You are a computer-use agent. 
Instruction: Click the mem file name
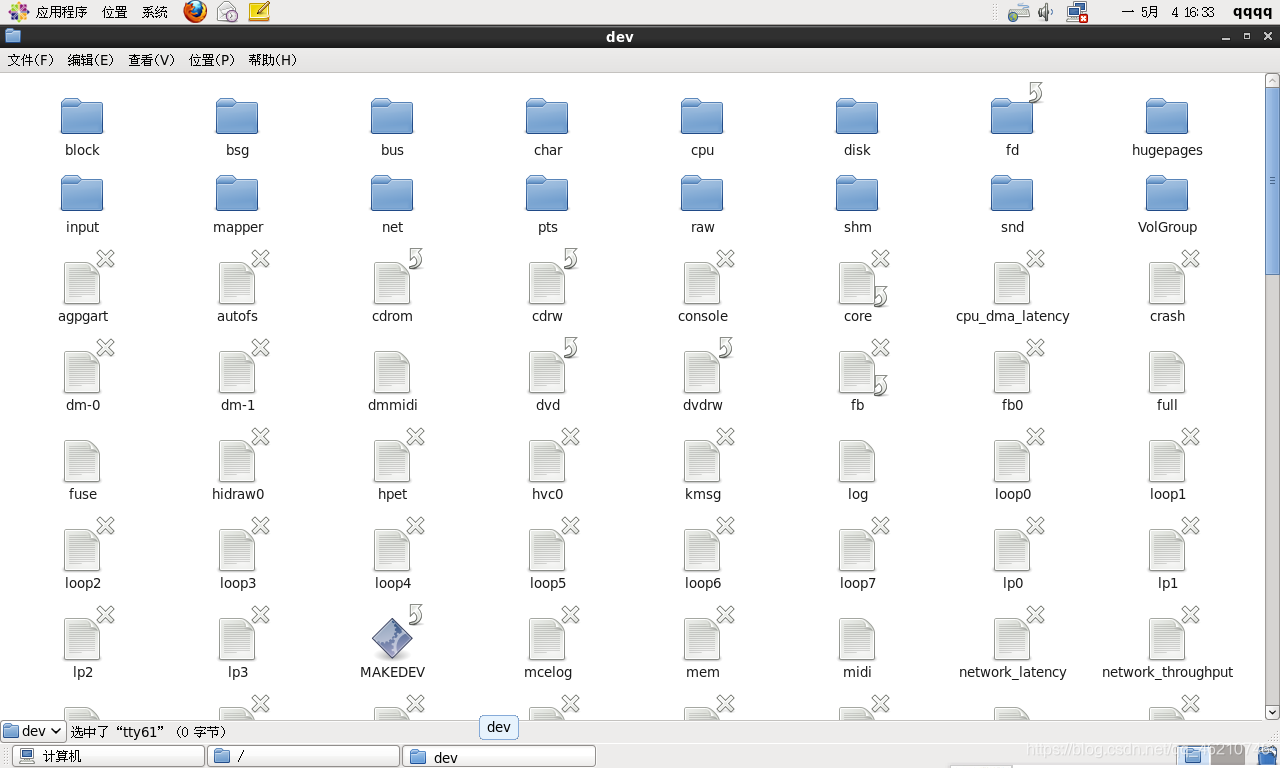702,672
